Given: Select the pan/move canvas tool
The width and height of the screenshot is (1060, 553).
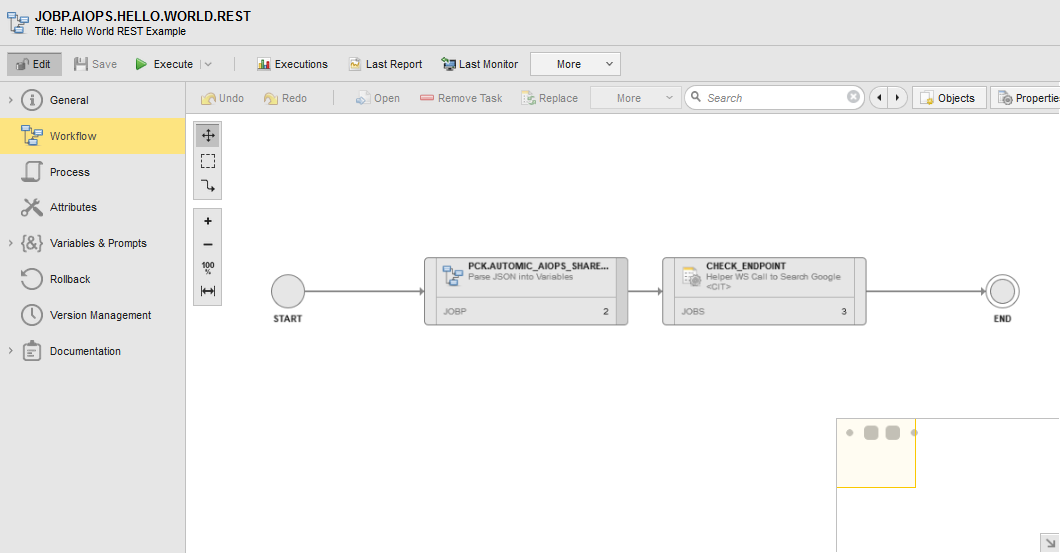Looking at the screenshot, I should [208, 135].
